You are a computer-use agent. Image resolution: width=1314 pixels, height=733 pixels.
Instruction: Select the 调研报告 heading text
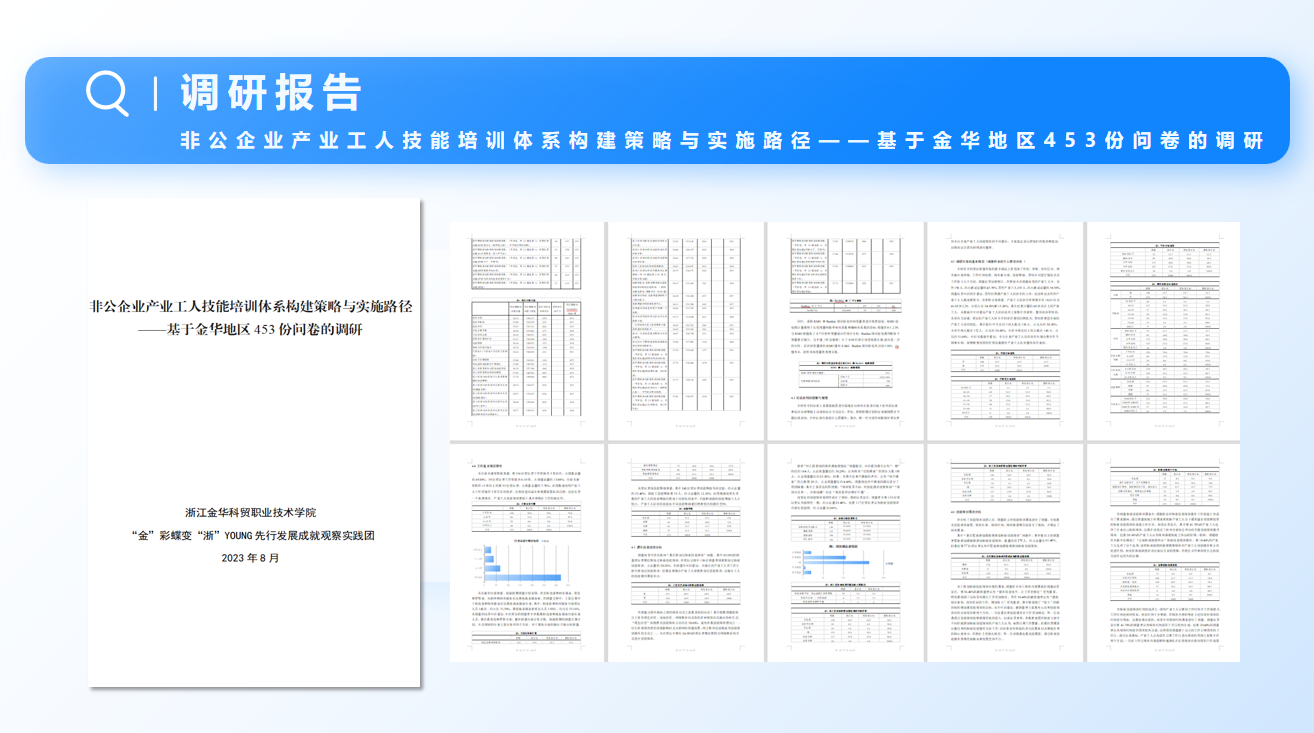click(271, 93)
